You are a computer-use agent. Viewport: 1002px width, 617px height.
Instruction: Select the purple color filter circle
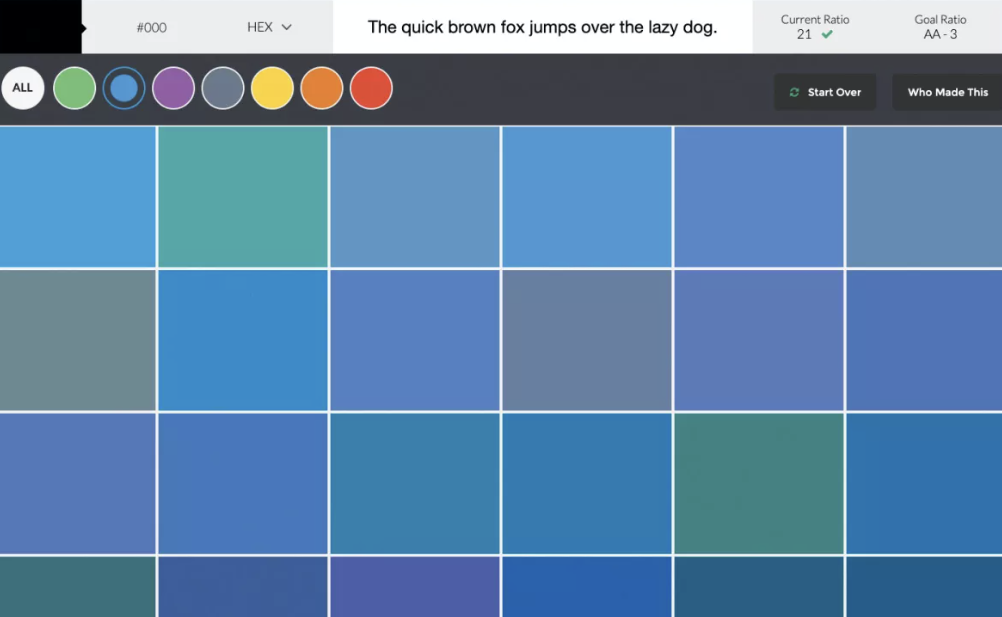point(173,88)
